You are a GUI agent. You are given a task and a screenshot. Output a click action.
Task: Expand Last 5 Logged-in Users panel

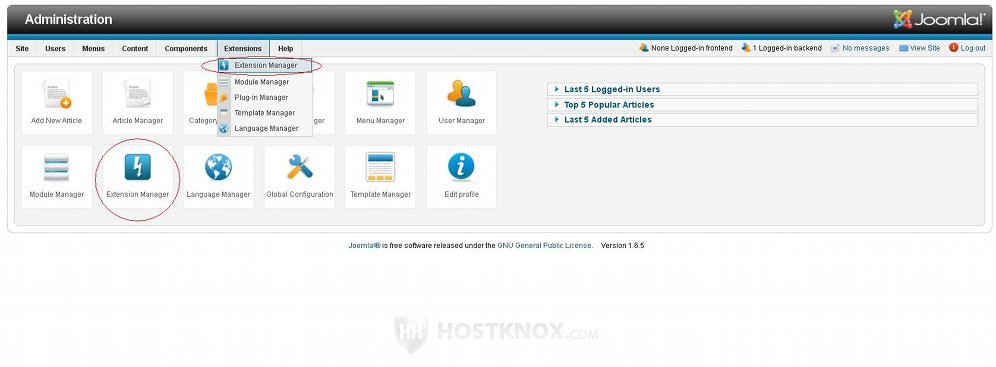point(762,90)
